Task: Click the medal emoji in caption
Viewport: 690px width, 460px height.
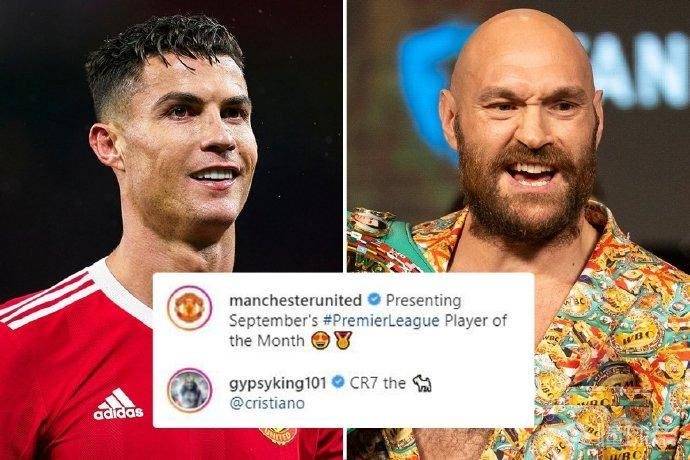Action: tap(343, 341)
